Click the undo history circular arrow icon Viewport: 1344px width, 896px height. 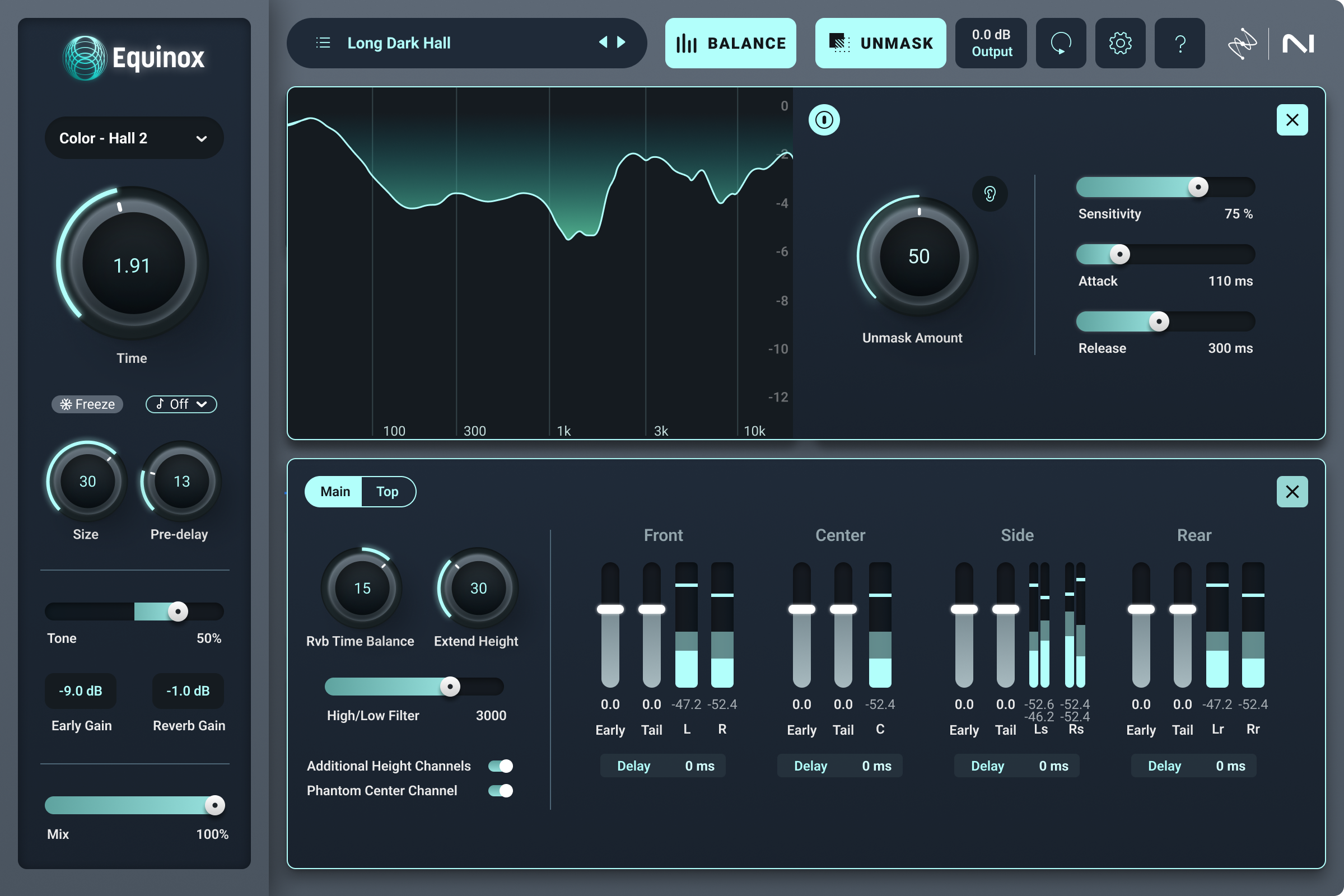1061,43
